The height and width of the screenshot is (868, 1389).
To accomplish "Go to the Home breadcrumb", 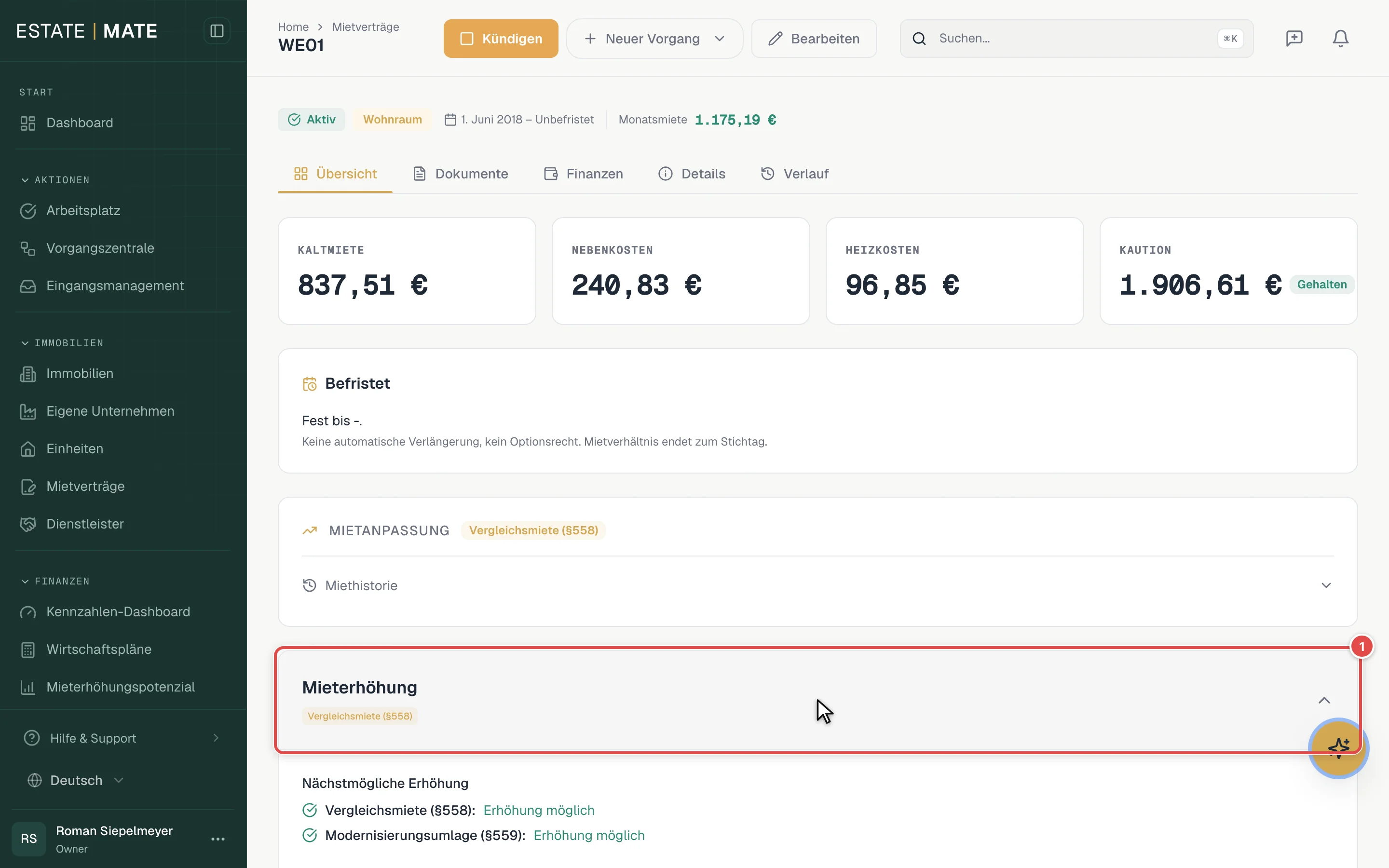I will 293,27.
